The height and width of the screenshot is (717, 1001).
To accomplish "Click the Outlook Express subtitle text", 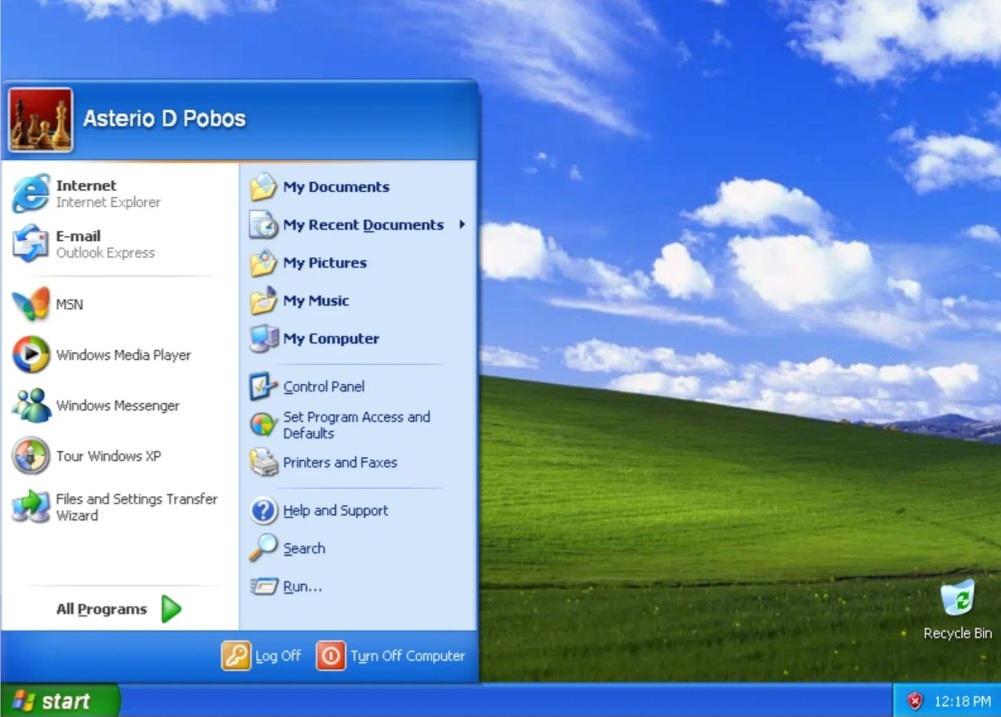I will coord(105,253).
